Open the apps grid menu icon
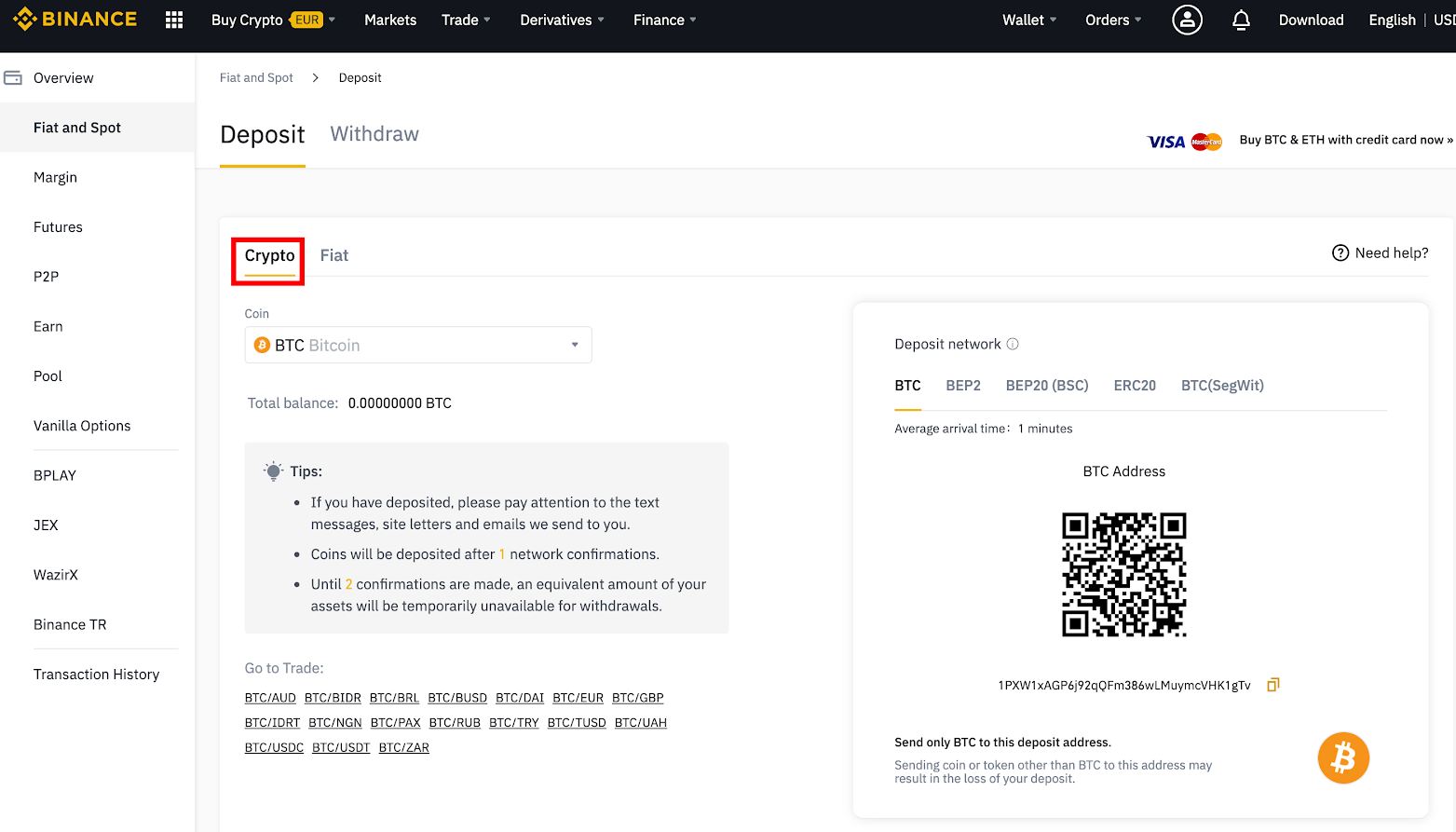The width and height of the screenshot is (1456, 832). tap(174, 20)
